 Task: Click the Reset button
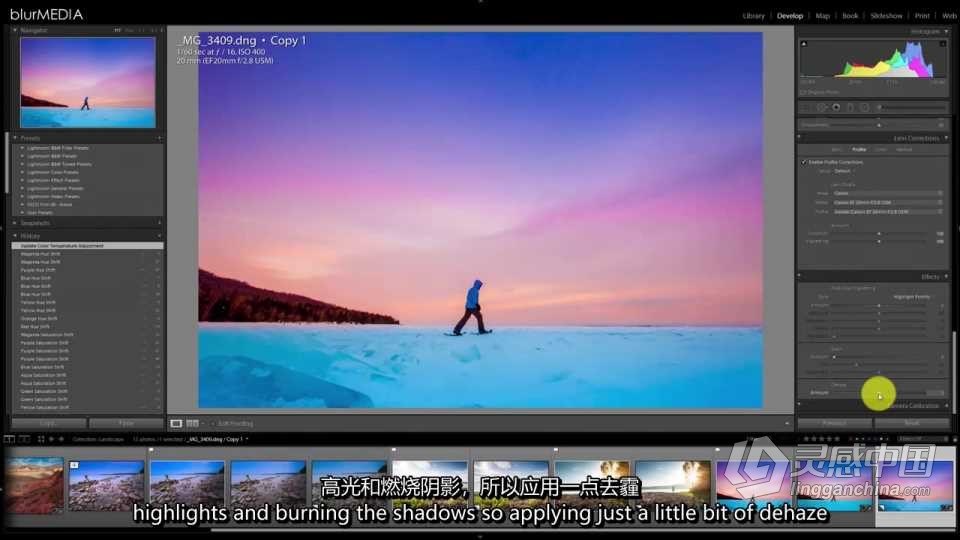click(911, 423)
